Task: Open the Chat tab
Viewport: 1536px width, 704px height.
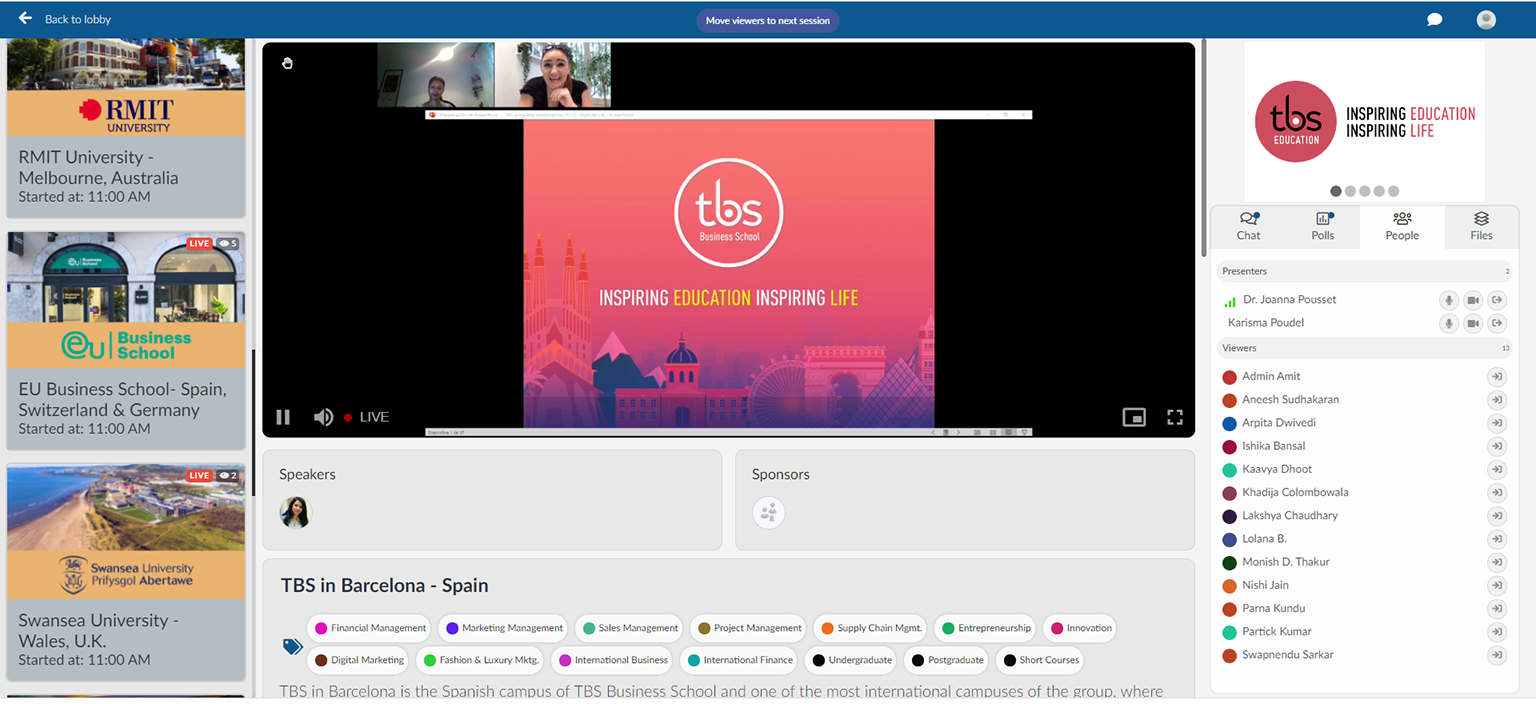Action: (1249, 227)
